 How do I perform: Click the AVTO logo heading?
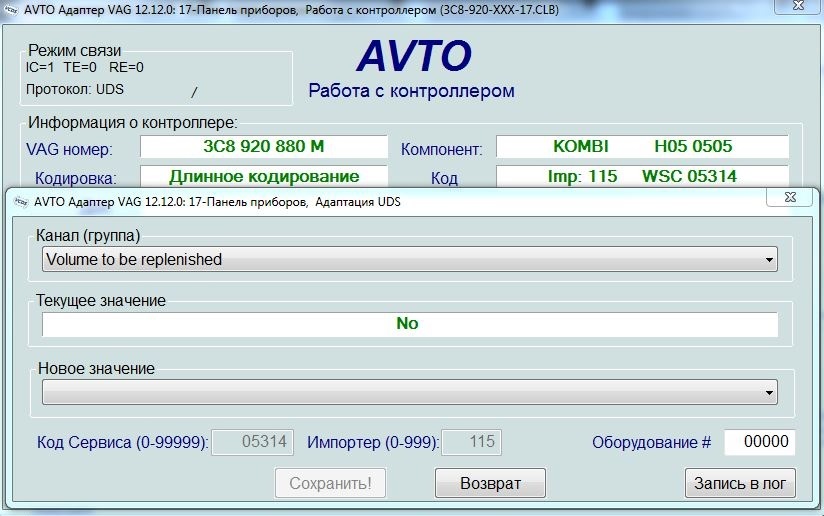pyautogui.click(x=414, y=56)
